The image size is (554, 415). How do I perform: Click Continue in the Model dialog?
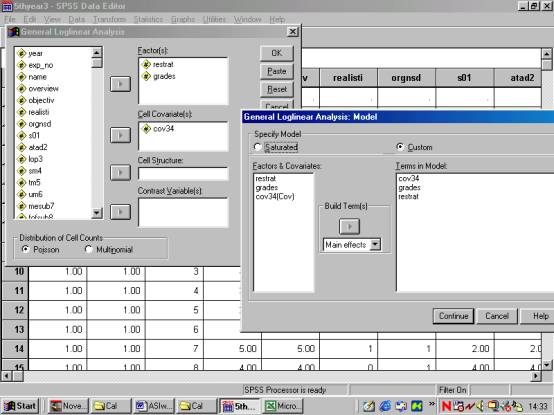pyautogui.click(x=453, y=316)
